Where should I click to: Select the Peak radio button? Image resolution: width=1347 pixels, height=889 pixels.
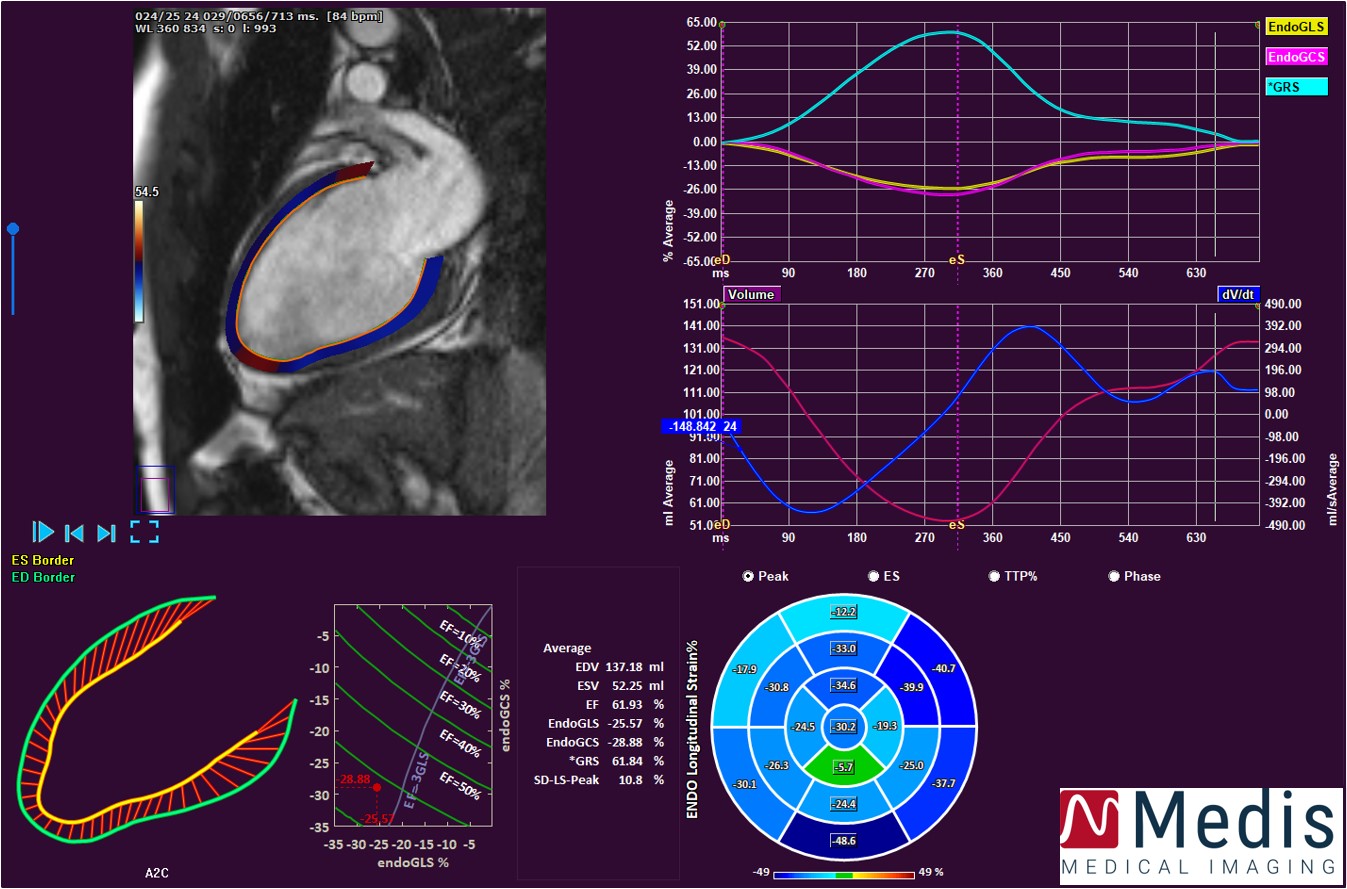pos(748,576)
